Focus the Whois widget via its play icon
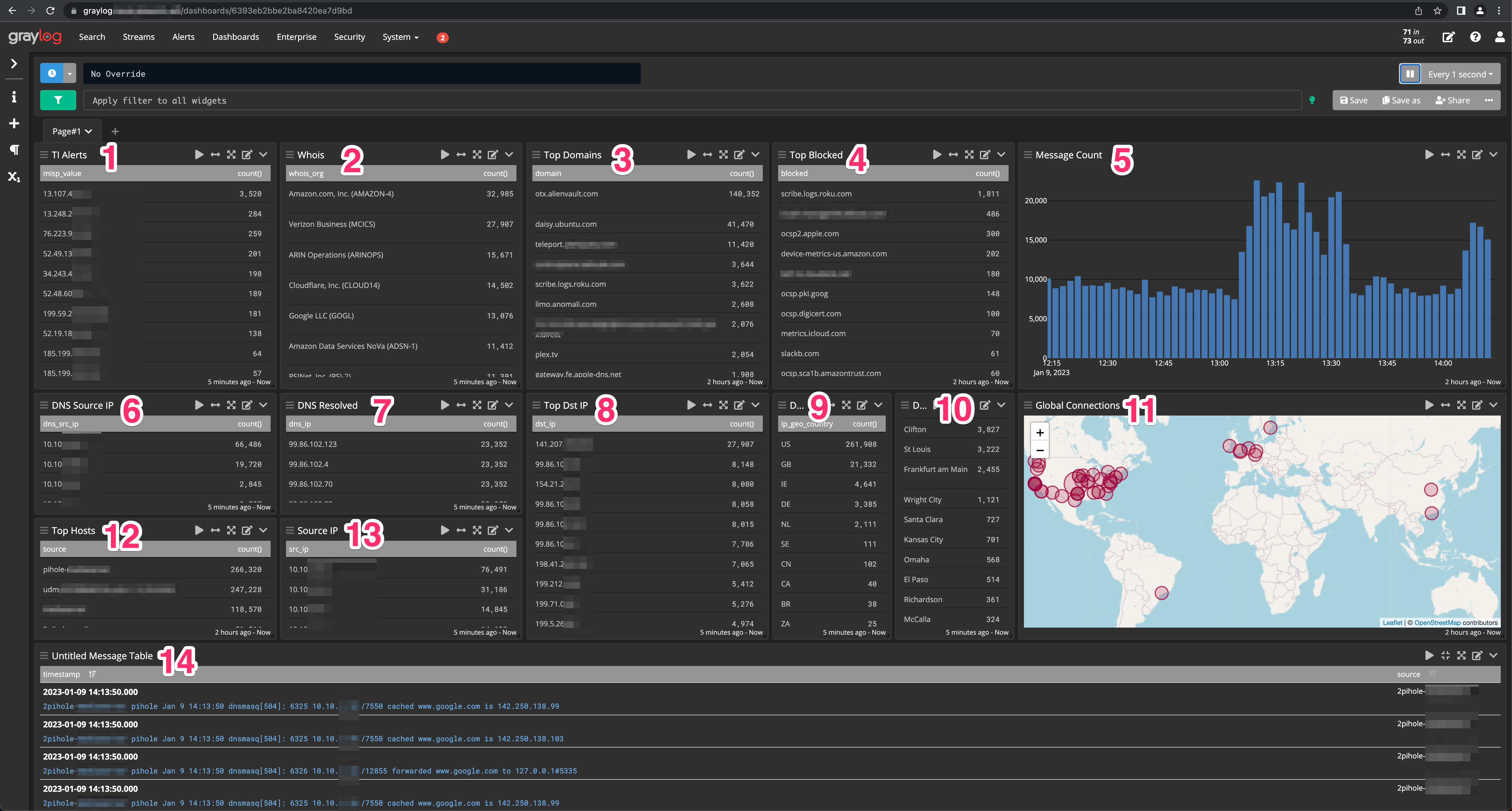This screenshot has width=1512, height=811. pyautogui.click(x=444, y=154)
